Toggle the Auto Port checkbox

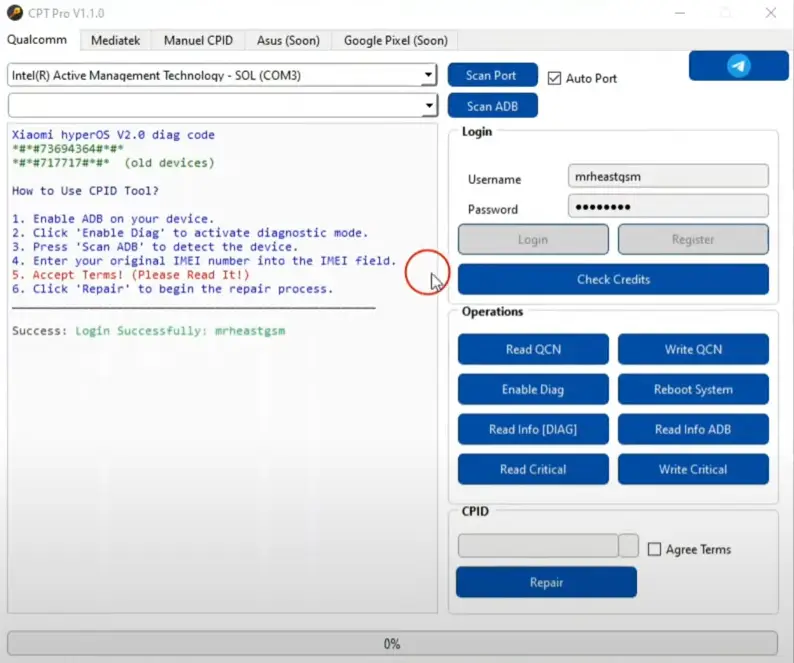554,79
